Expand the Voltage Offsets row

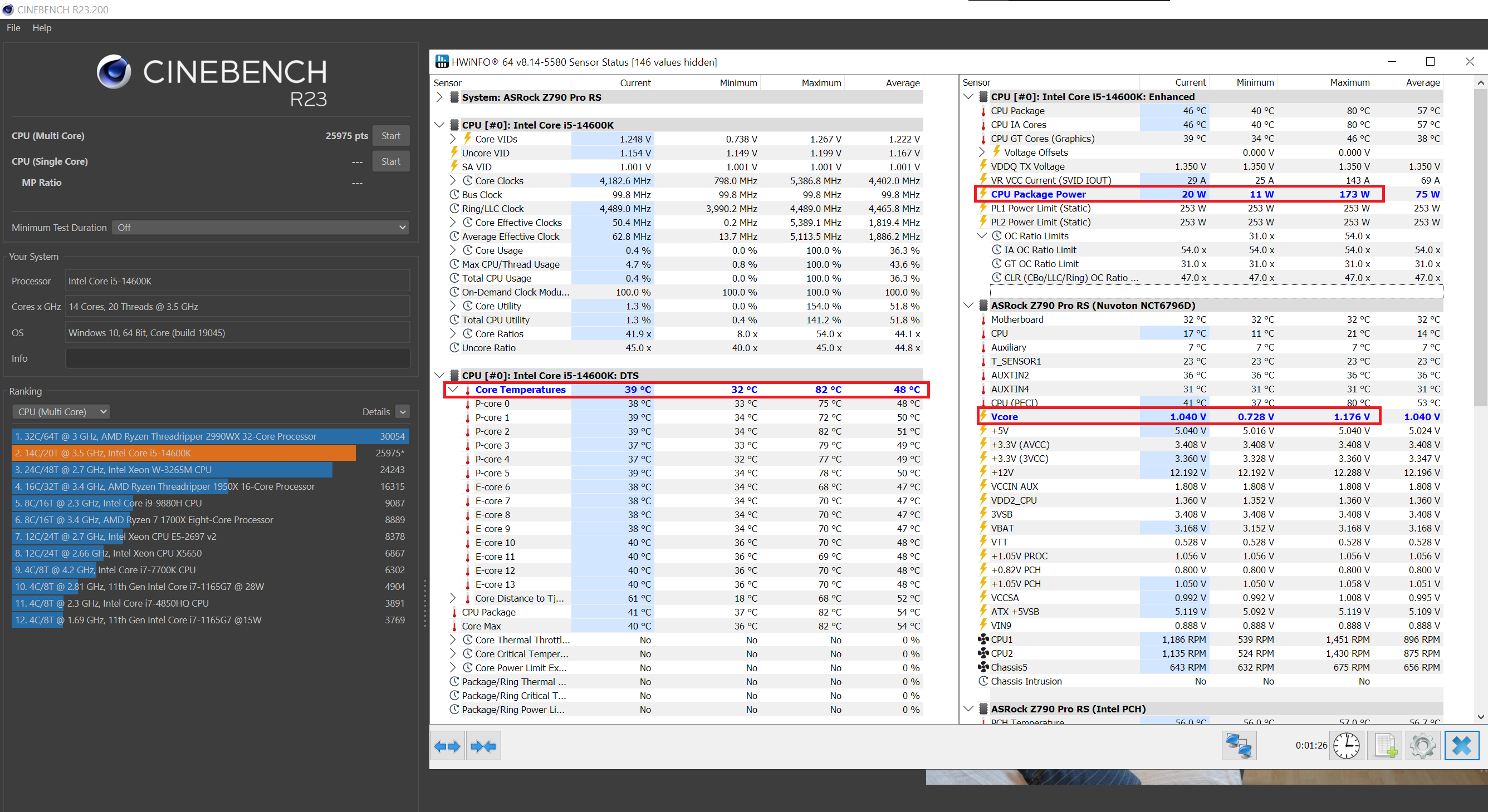(982, 152)
